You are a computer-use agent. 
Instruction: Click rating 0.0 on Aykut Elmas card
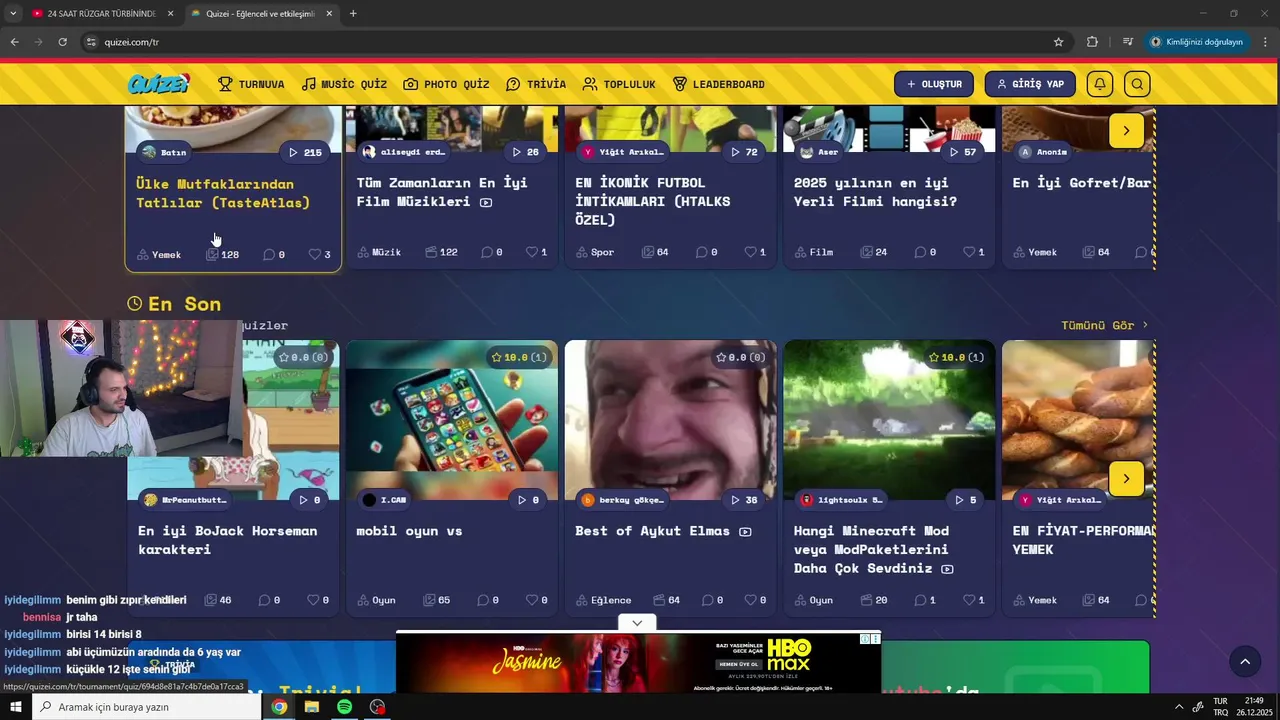click(x=740, y=357)
